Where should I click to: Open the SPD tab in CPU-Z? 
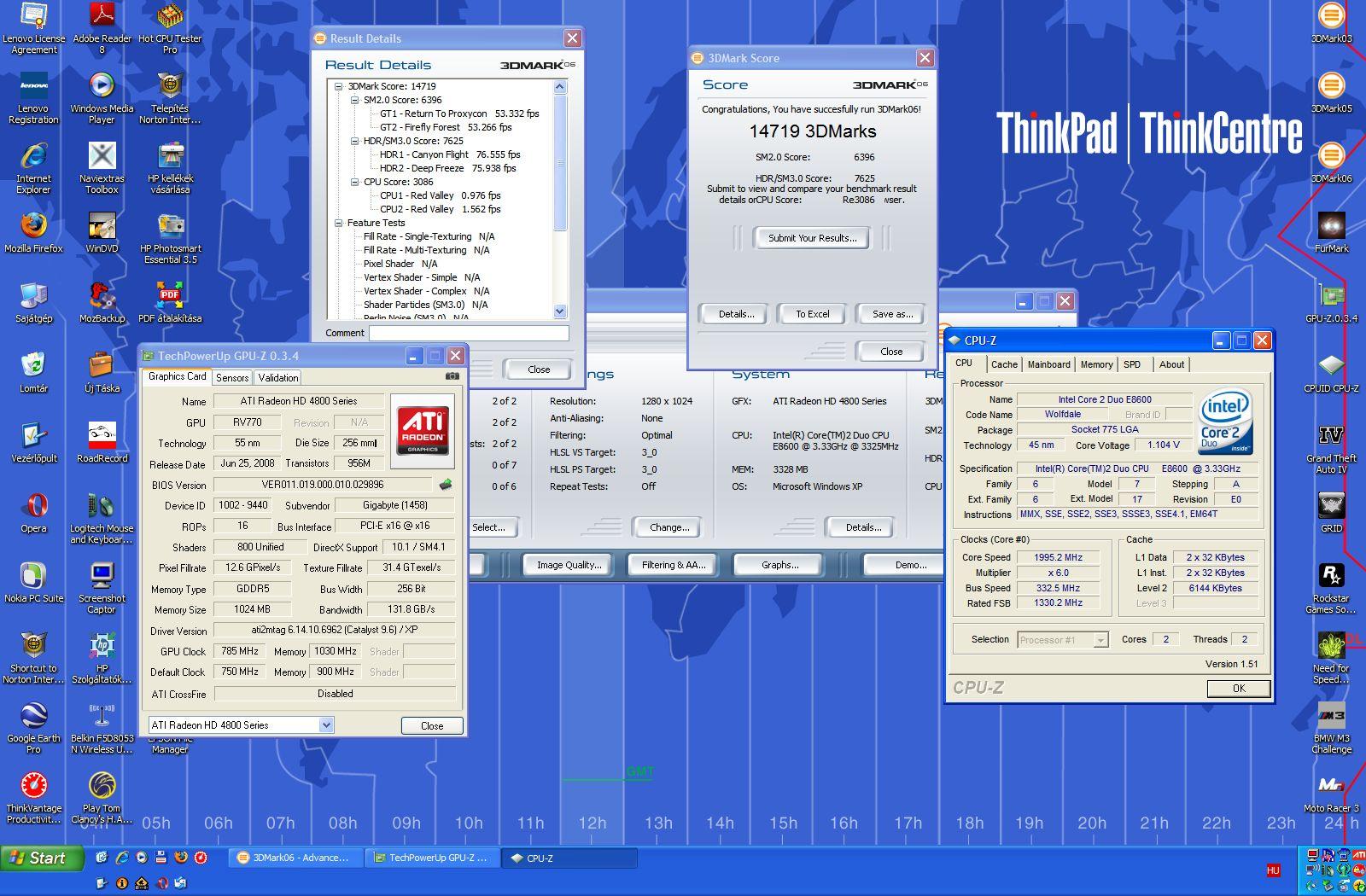(x=1132, y=364)
